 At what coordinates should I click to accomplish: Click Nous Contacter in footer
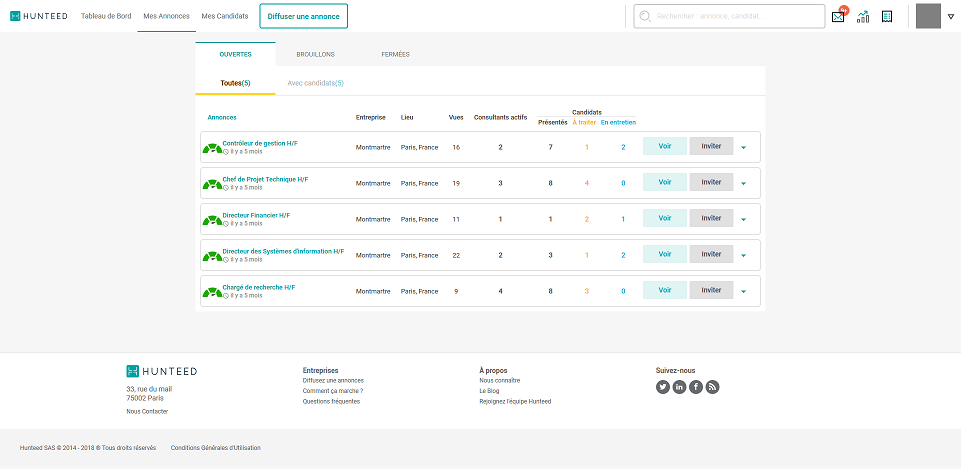coord(147,411)
